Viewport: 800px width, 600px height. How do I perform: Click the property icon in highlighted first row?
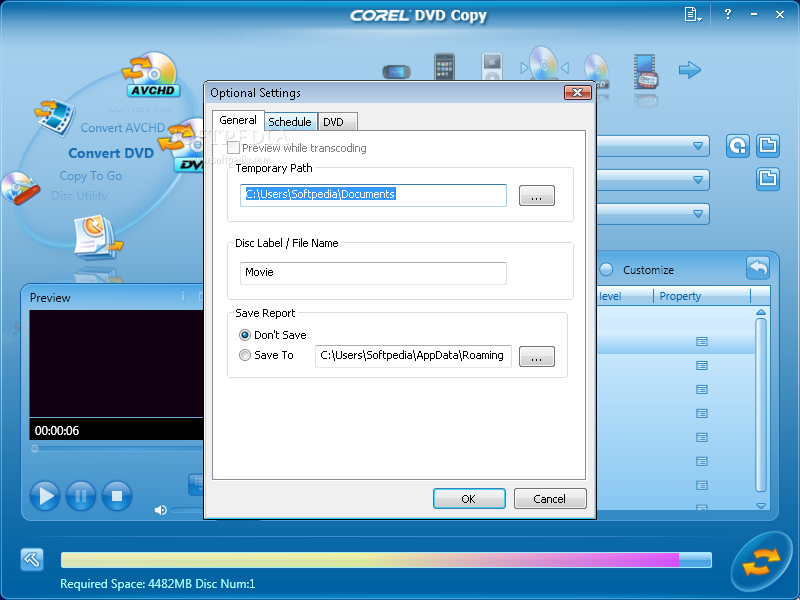coord(702,341)
